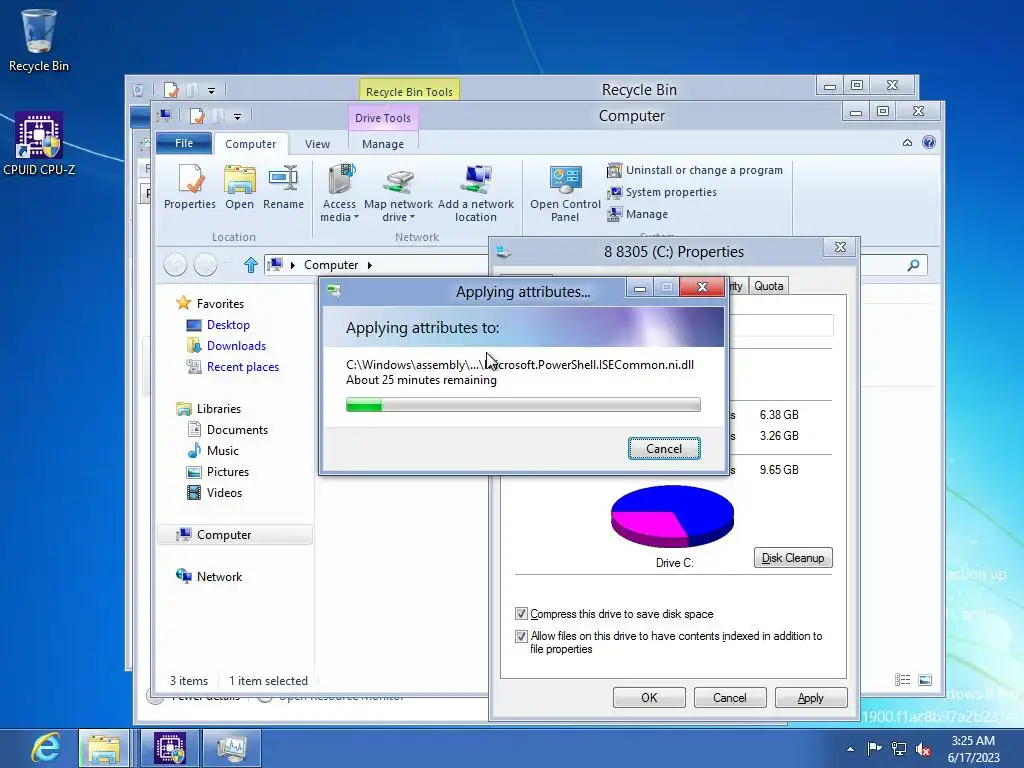The image size is (1024, 768).
Task: Switch to the View ribbon tab
Action: pyautogui.click(x=317, y=144)
